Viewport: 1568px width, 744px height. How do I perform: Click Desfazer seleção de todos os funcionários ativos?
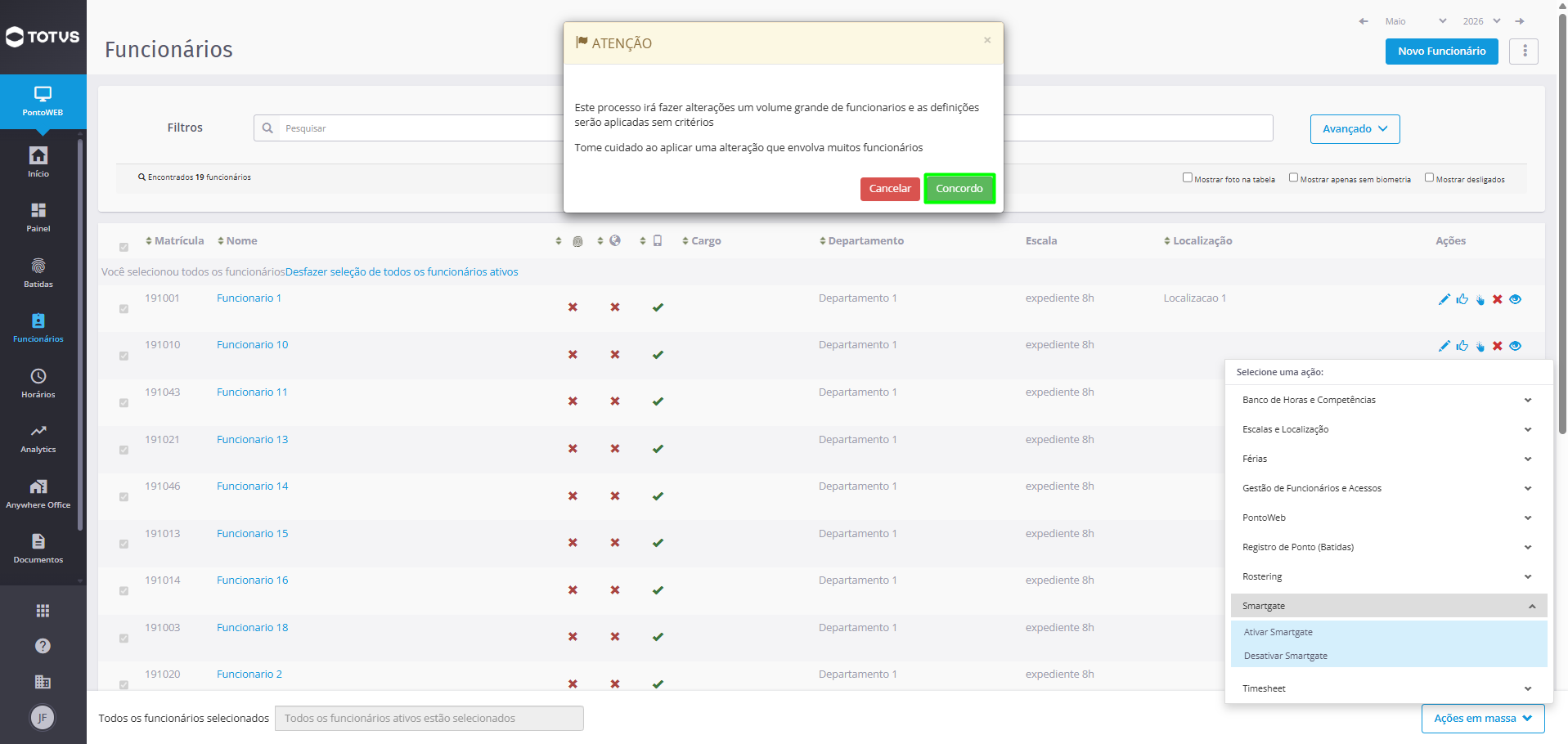coord(402,272)
